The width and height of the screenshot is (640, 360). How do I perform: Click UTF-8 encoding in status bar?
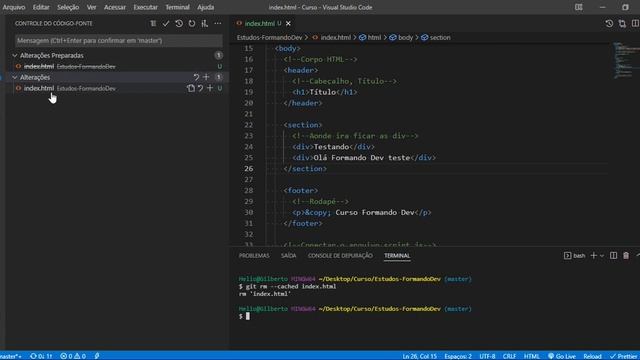(x=487, y=356)
